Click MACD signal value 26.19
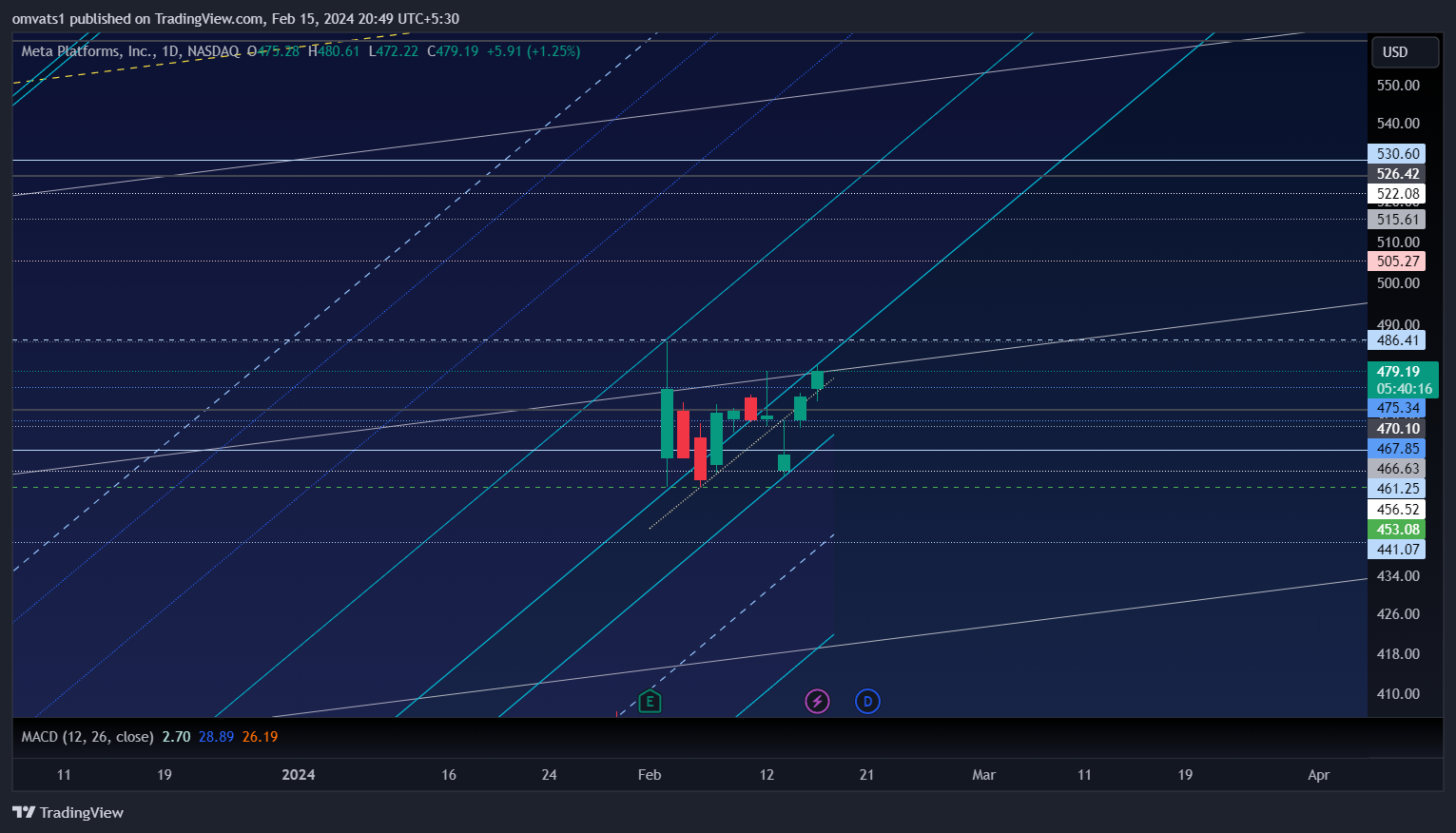The image size is (1456, 833). coord(260,737)
